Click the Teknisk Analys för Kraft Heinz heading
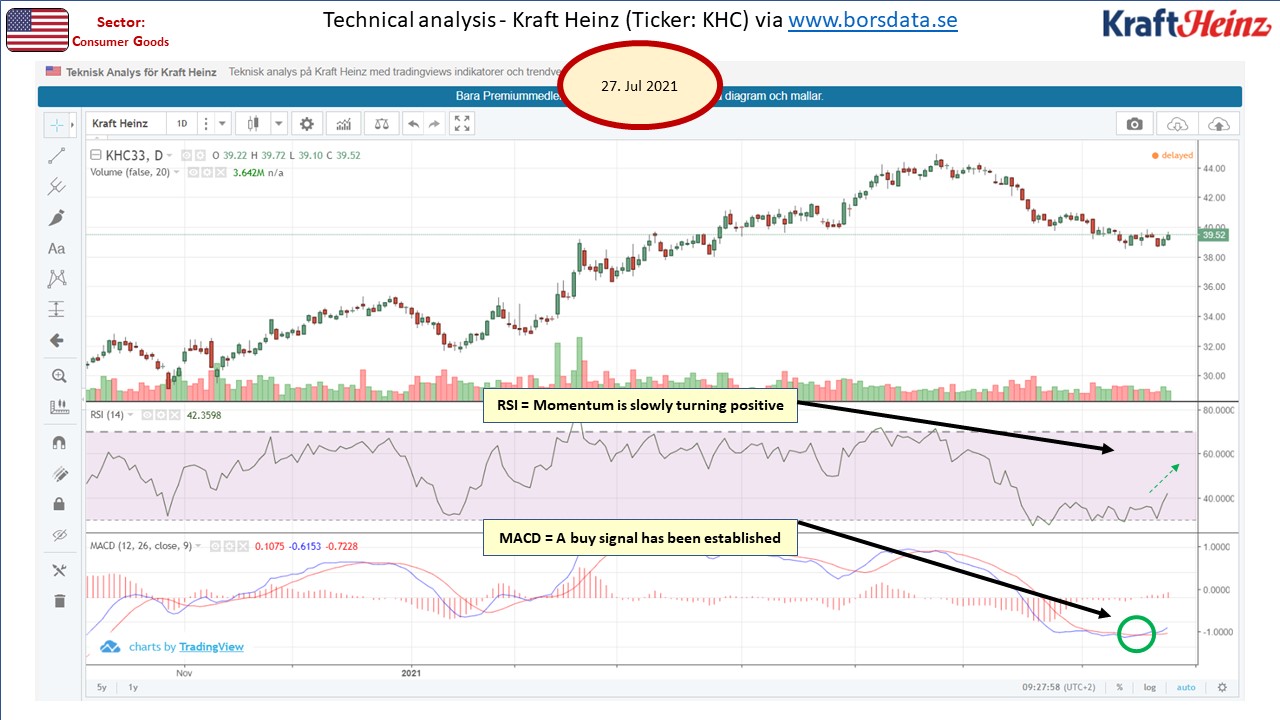The width and height of the screenshot is (1280, 720). pos(141,71)
